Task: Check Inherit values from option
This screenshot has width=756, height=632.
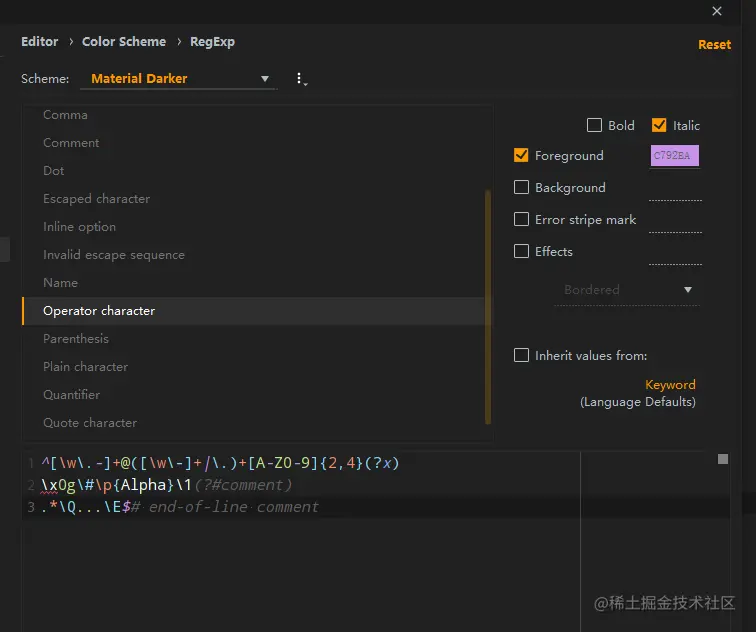Action: click(x=521, y=355)
